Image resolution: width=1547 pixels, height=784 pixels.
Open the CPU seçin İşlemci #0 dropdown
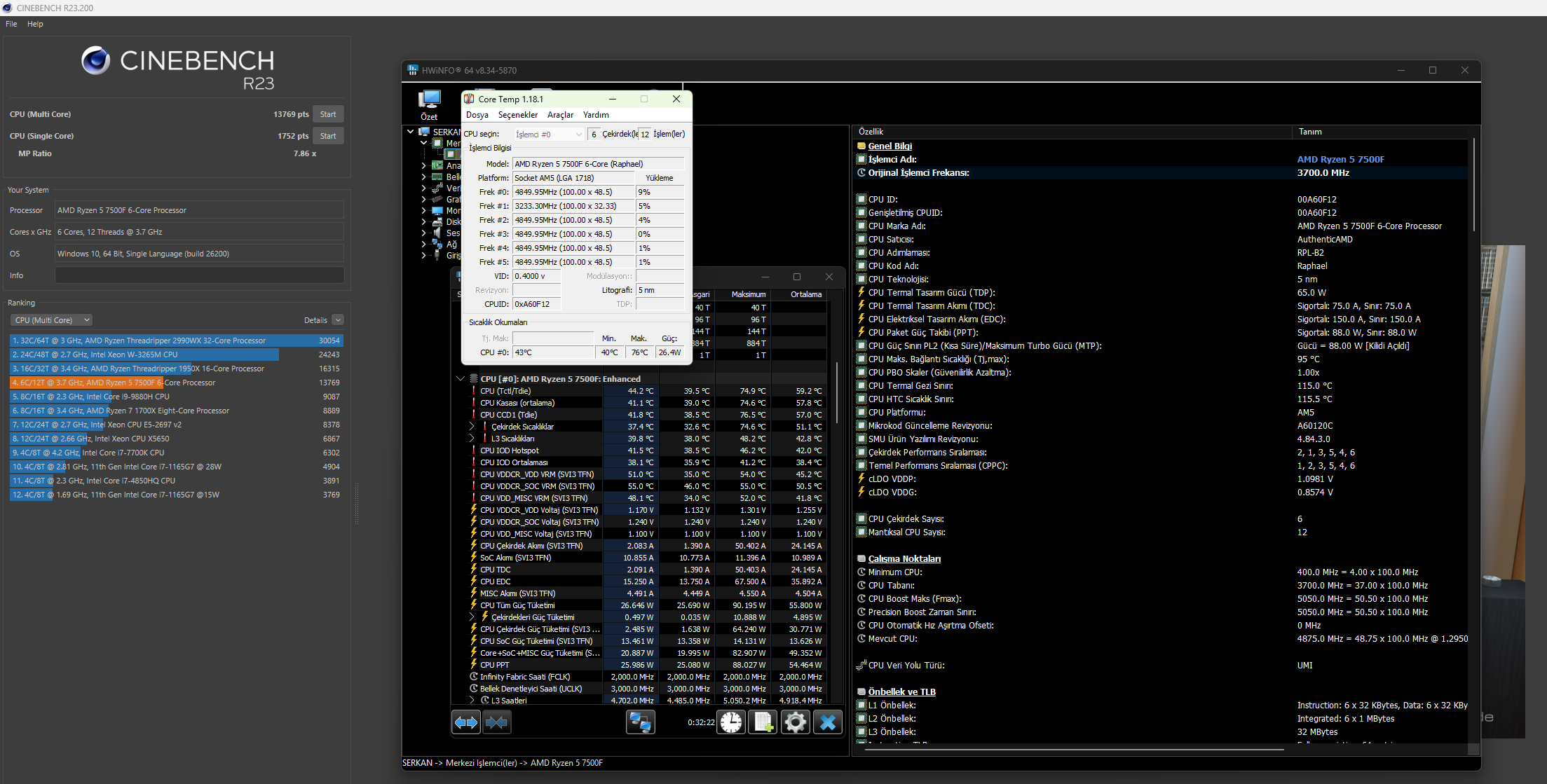point(549,134)
